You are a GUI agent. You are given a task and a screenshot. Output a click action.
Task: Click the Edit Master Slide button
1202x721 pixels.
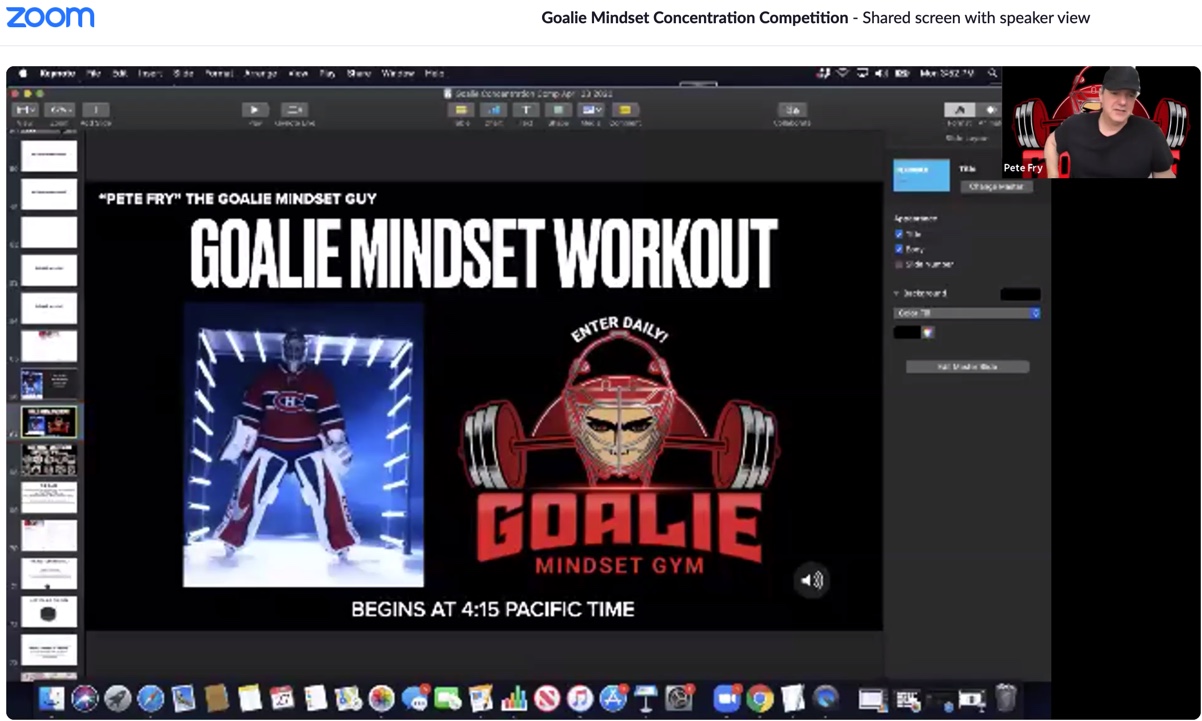[967, 367]
